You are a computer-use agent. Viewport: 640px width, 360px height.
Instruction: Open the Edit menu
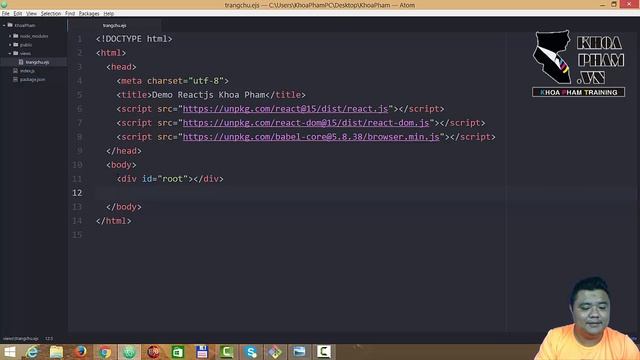[x=18, y=13]
